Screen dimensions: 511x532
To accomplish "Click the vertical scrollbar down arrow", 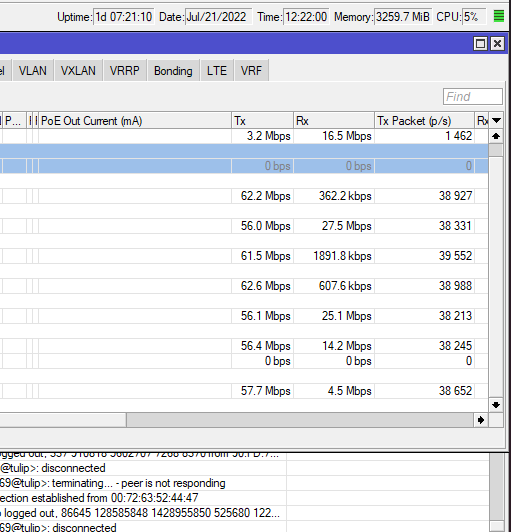I will pyautogui.click(x=496, y=405).
